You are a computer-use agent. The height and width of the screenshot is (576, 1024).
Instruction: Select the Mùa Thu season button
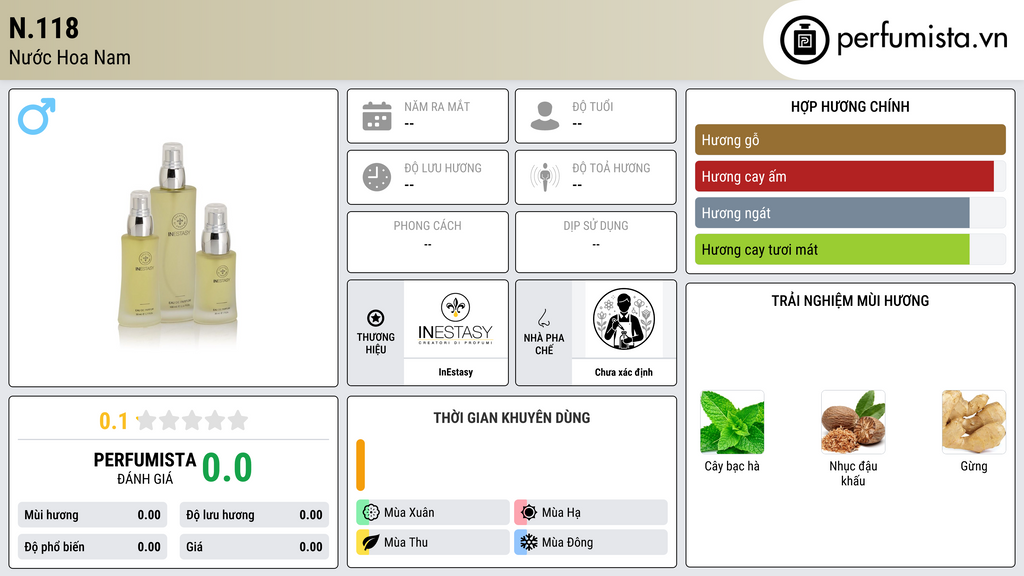[x=433, y=542]
